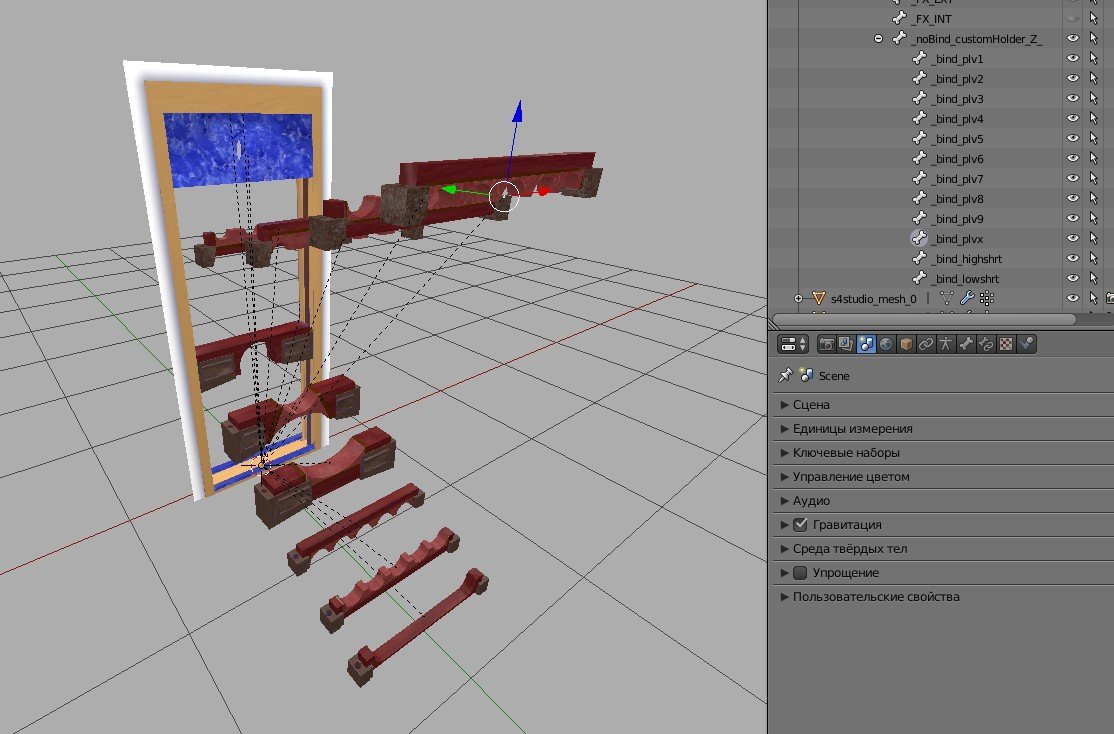
Task: Open the Object properties tab (orange cube)
Action: click(906, 344)
